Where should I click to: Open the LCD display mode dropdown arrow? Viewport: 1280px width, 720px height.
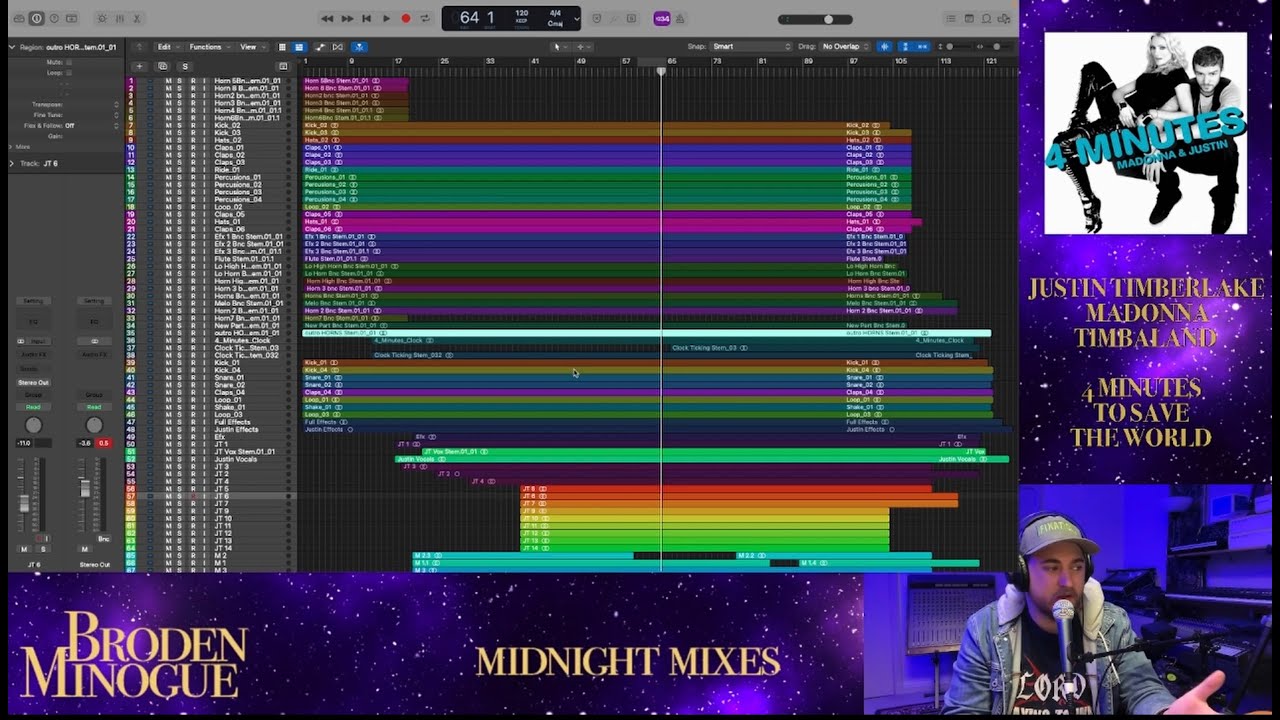(x=576, y=18)
